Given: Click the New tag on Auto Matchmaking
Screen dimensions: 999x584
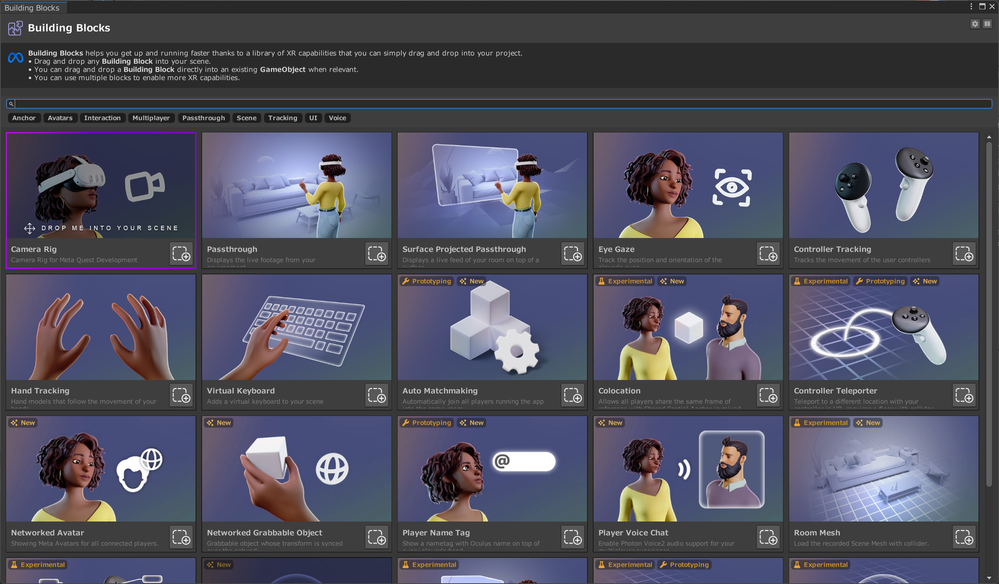Looking at the screenshot, I should point(471,281).
